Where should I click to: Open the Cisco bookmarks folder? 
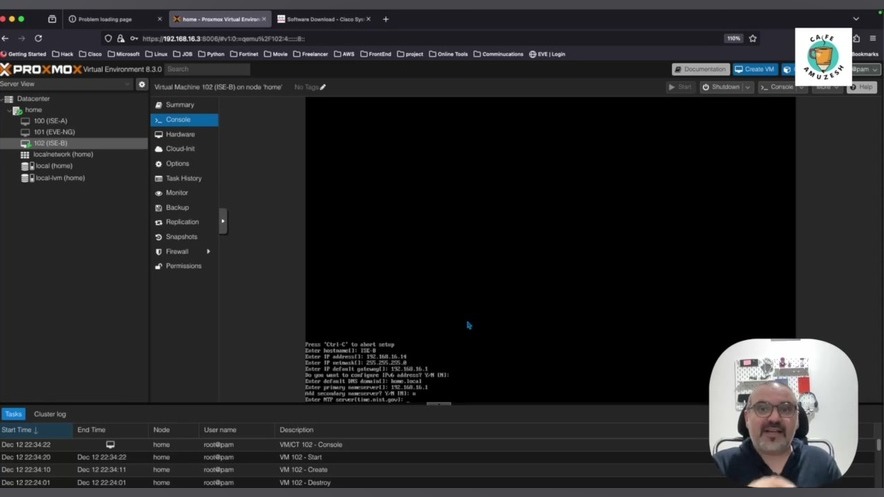point(90,54)
